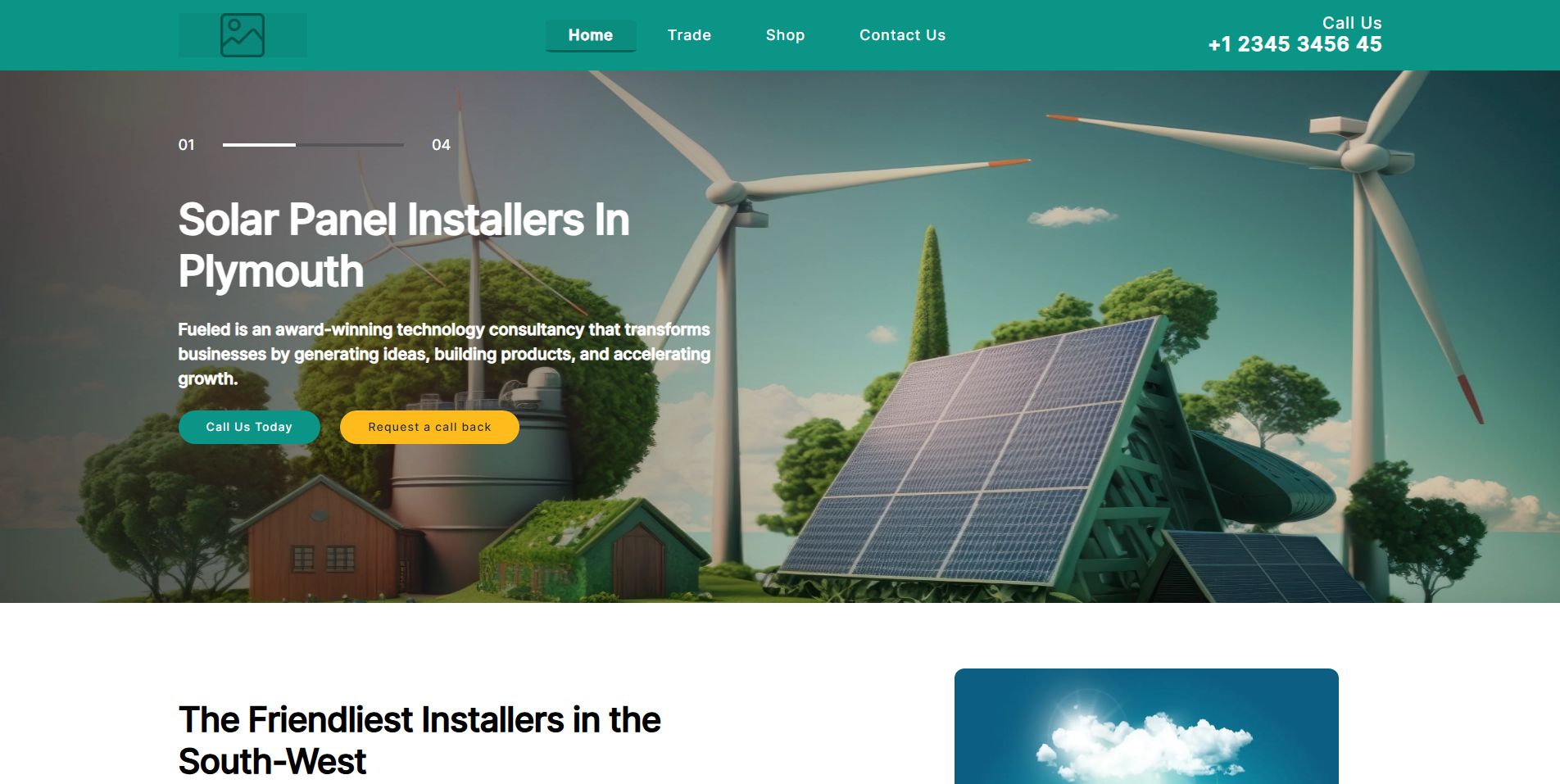Select Contact Us in navigation
This screenshot has width=1560, height=784.
tap(902, 35)
